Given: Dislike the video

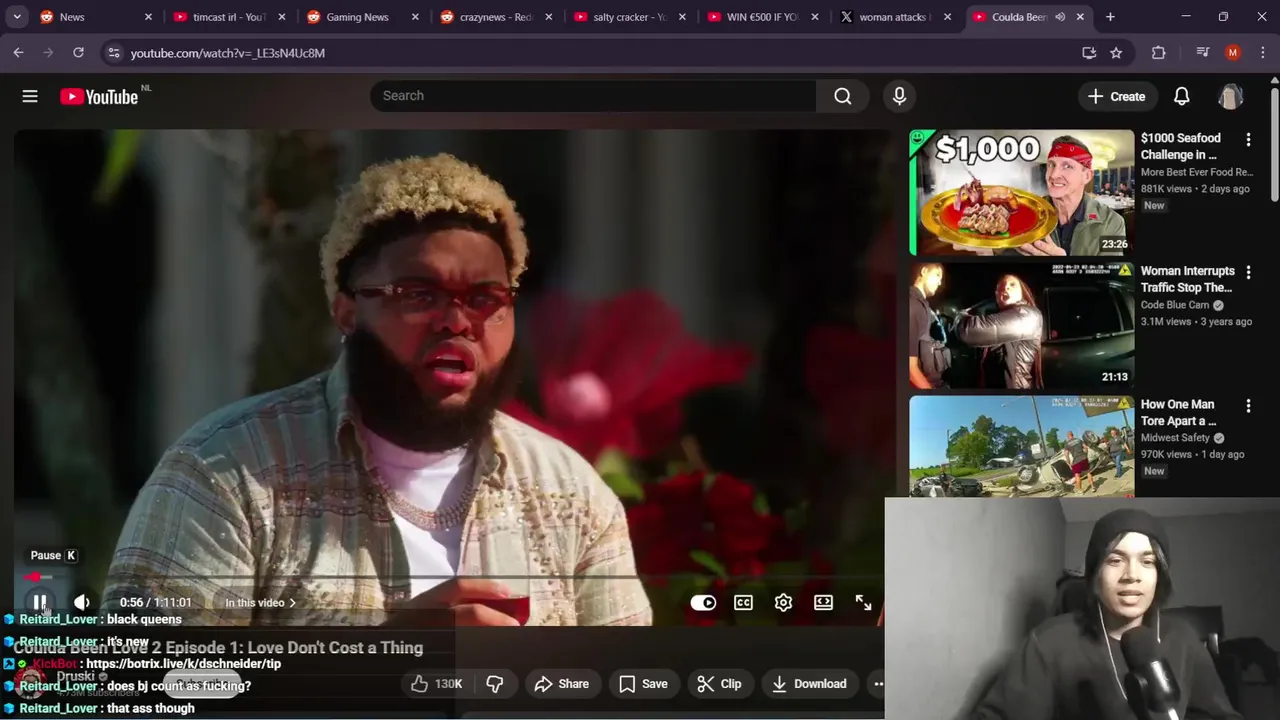Looking at the screenshot, I should point(495,684).
